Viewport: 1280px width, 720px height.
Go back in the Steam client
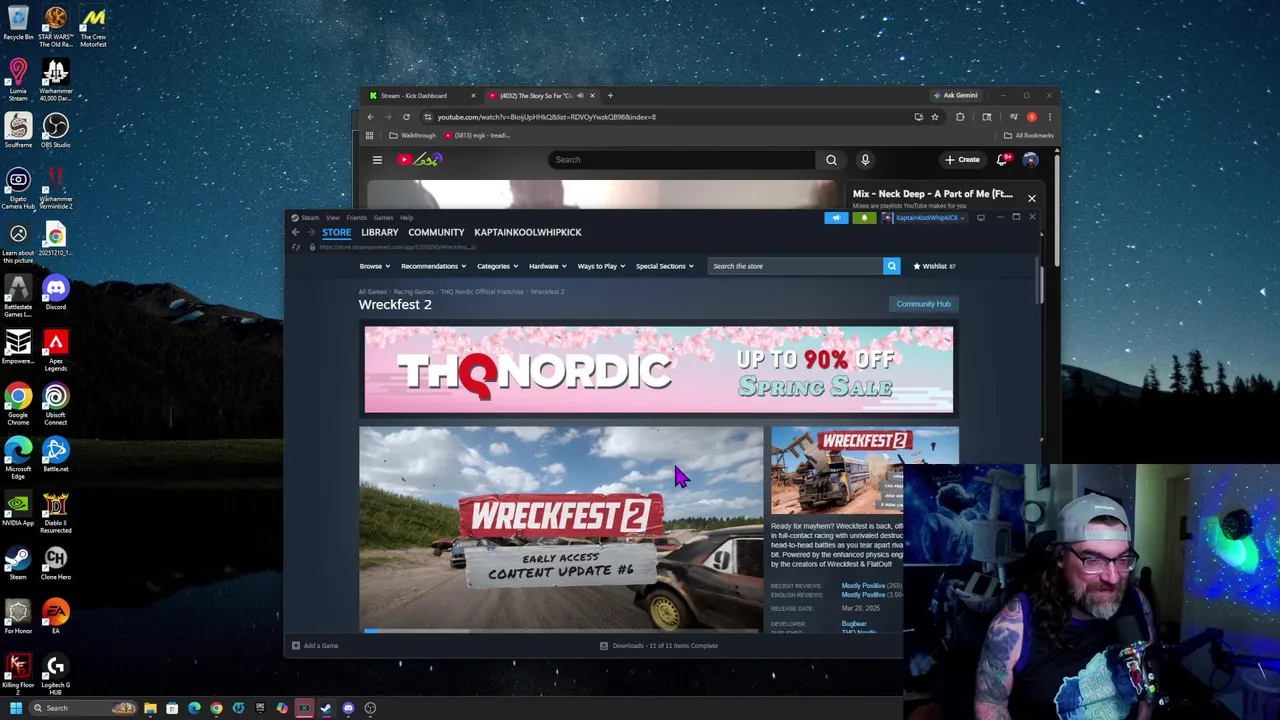pos(296,232)
